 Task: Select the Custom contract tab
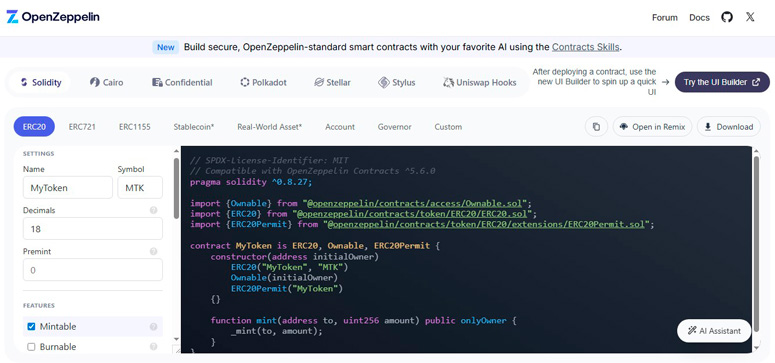tap(448, 127)
